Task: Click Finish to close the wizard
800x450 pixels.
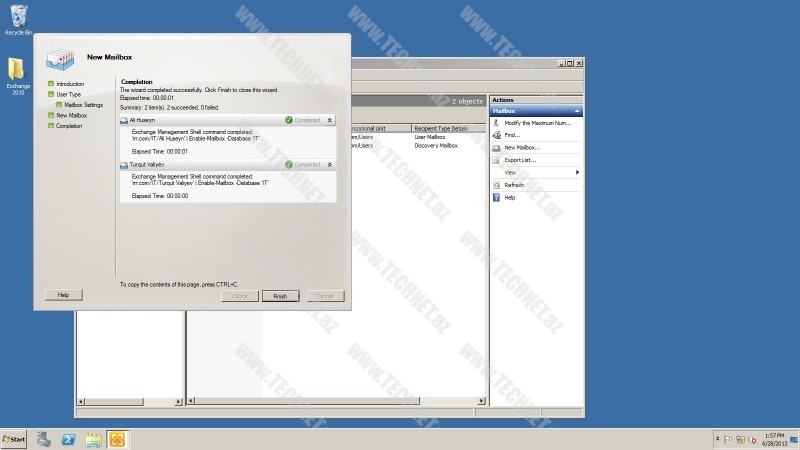Action: coord(280,296)
